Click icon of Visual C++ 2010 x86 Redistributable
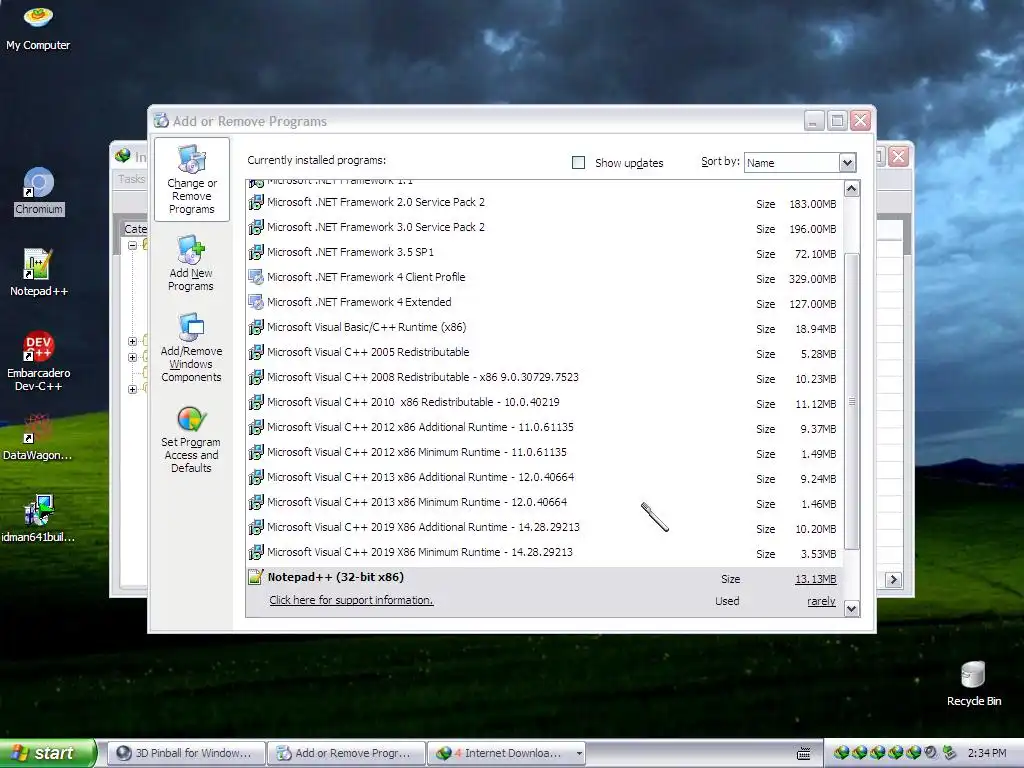 [x=256, y=402]
